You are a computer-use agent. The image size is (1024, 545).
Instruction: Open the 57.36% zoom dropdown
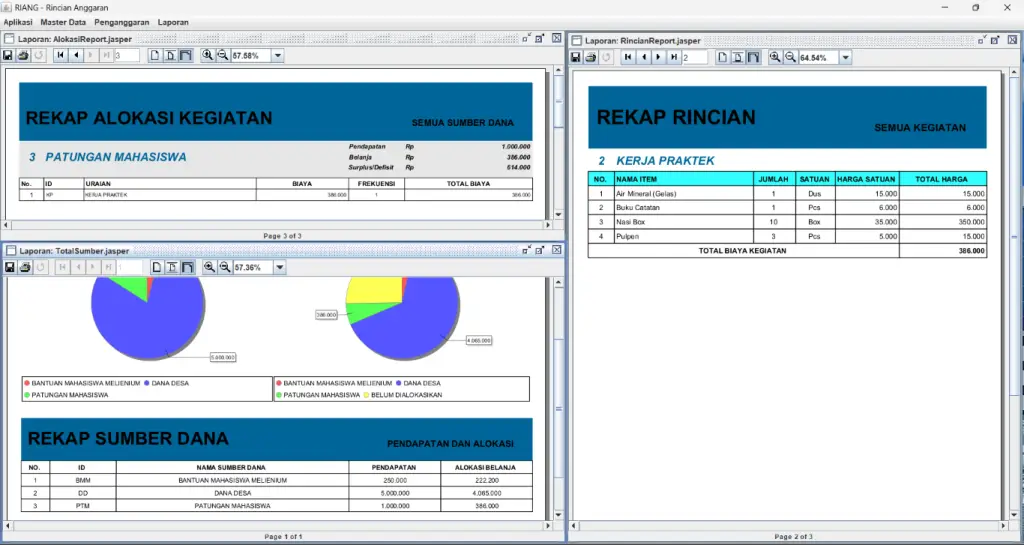279,268
